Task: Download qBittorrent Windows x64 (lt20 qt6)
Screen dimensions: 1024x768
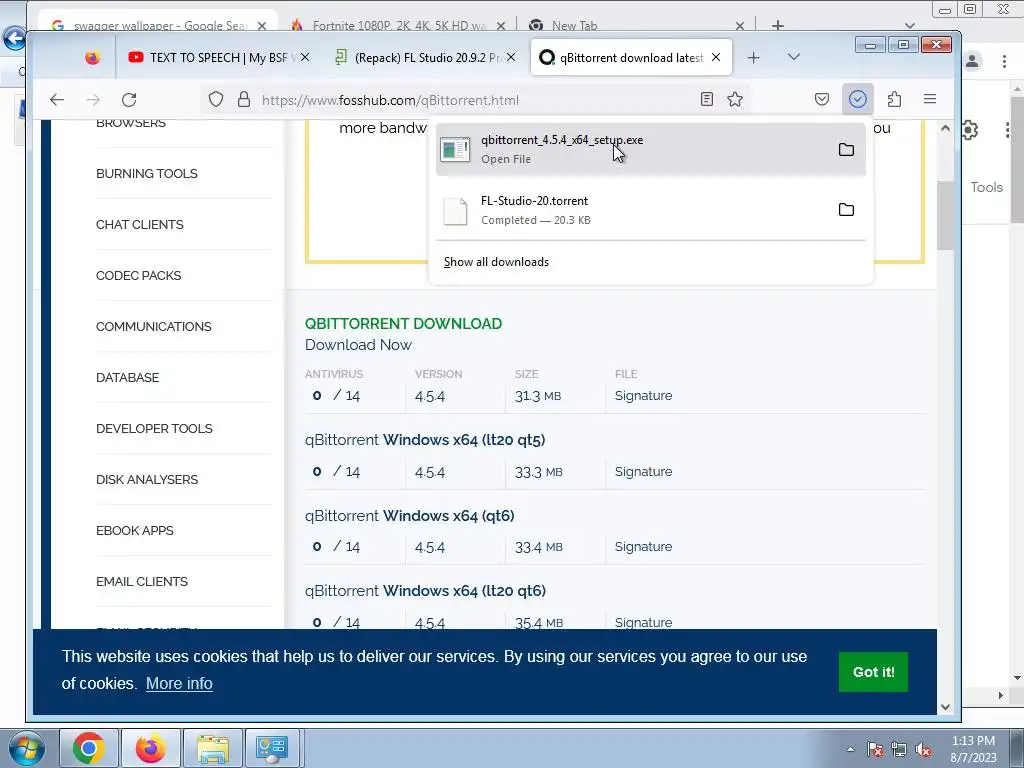Action: [x=425, y=590]
